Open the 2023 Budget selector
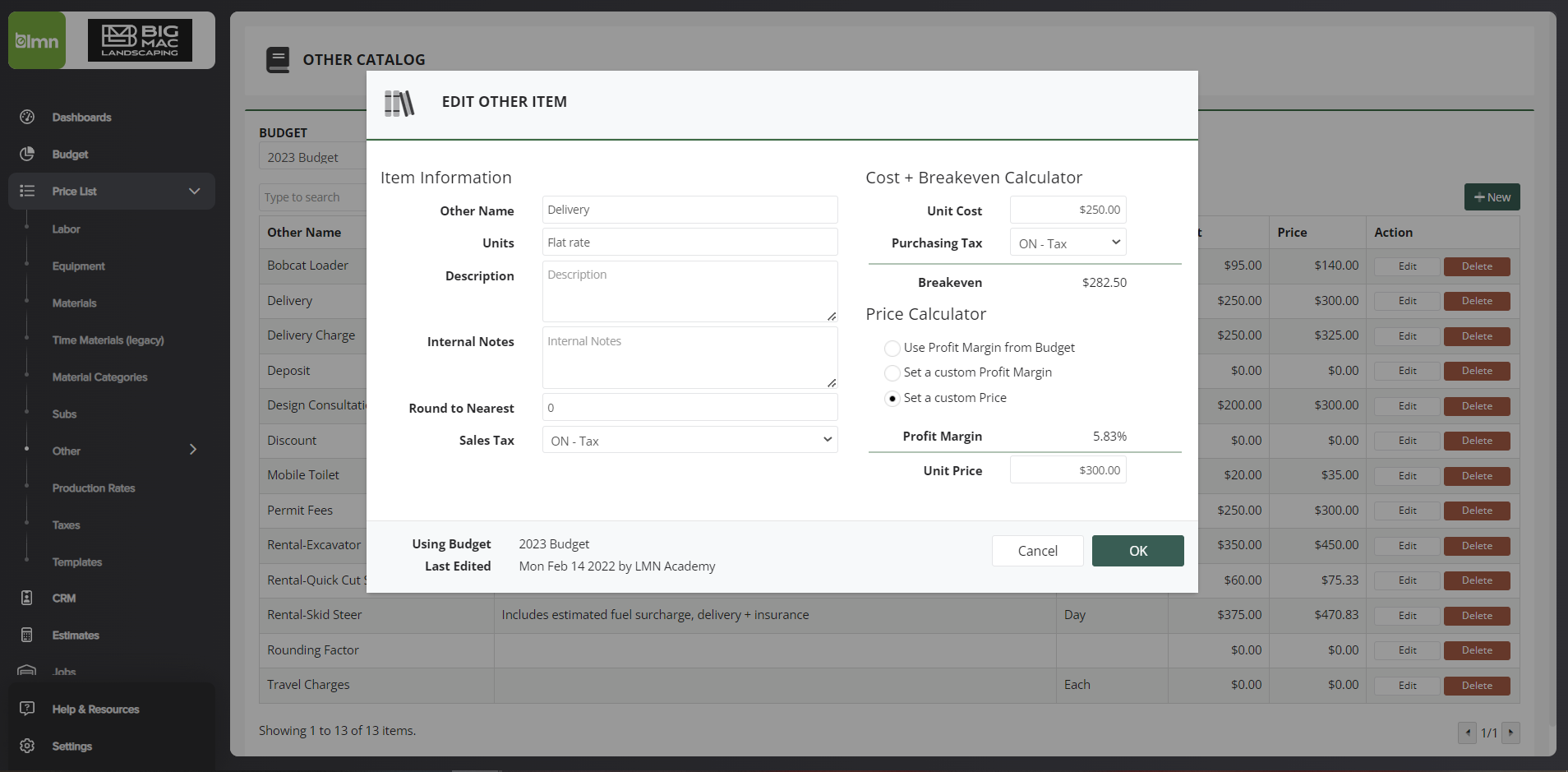The height and width of the screenshot is (772, 1568). coord(313,157)
